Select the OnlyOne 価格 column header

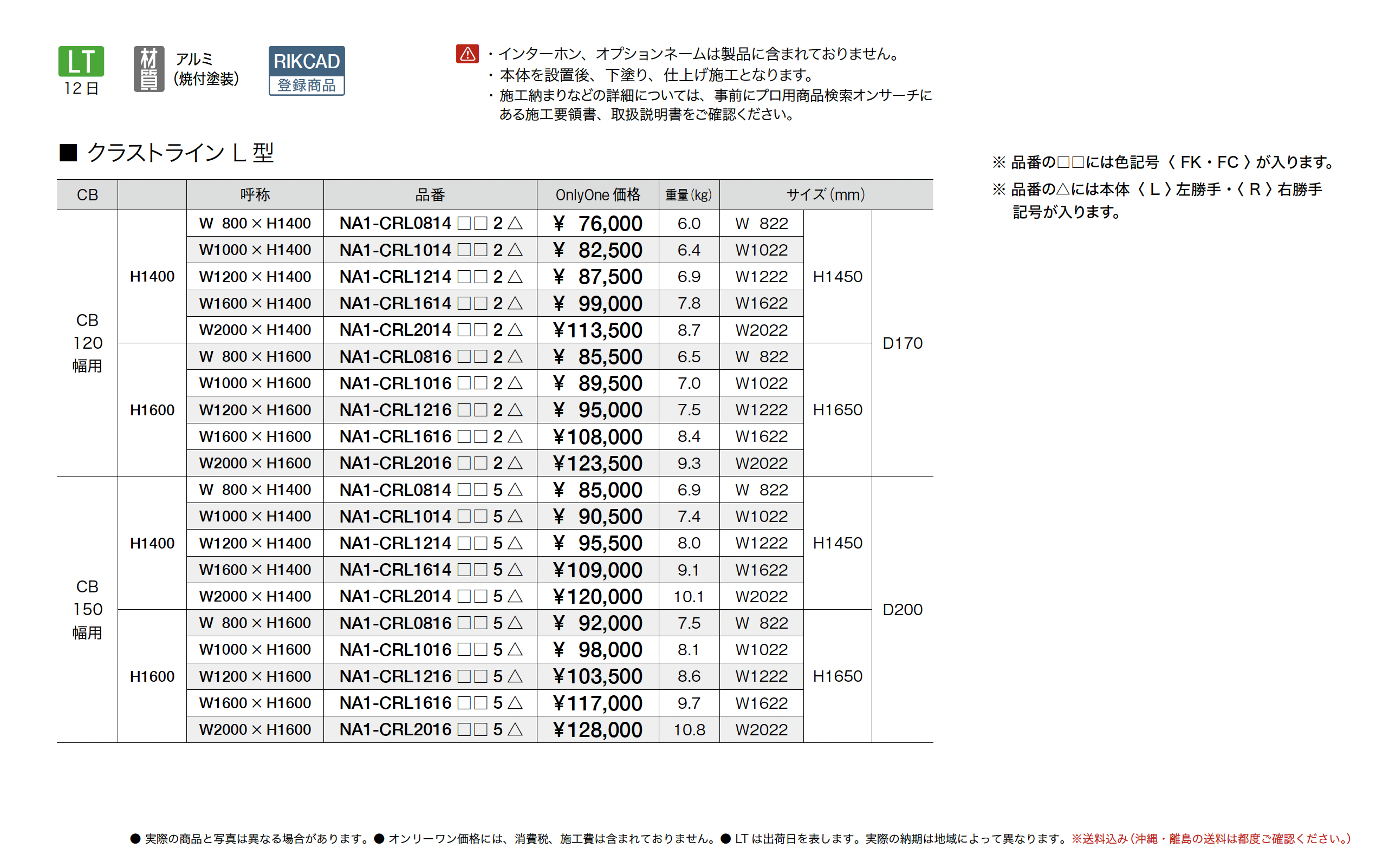coord(597,195)
